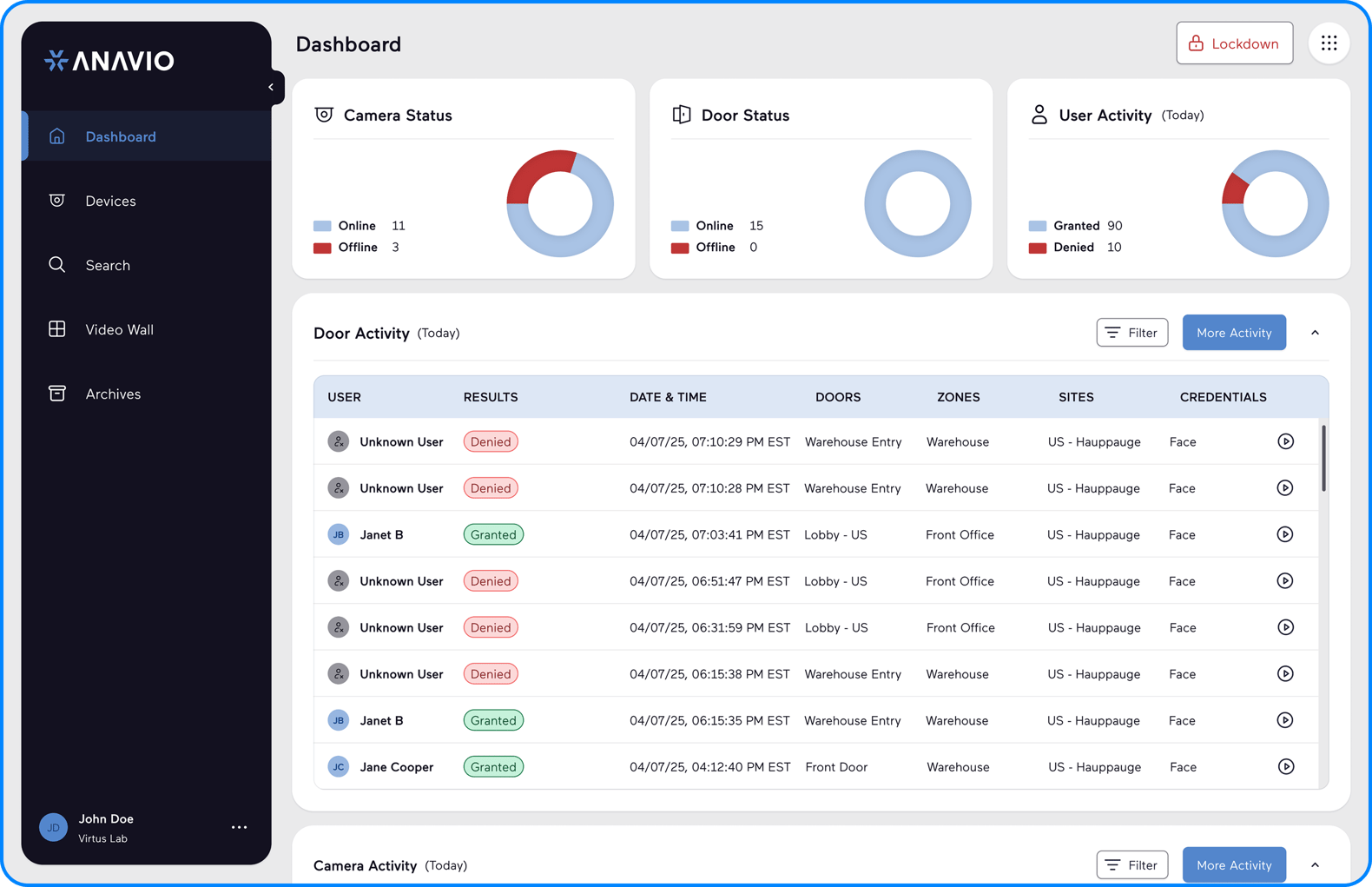Sort by the RESULTS column header
This screenshot has width=1372, height=887.
[491, 397]
